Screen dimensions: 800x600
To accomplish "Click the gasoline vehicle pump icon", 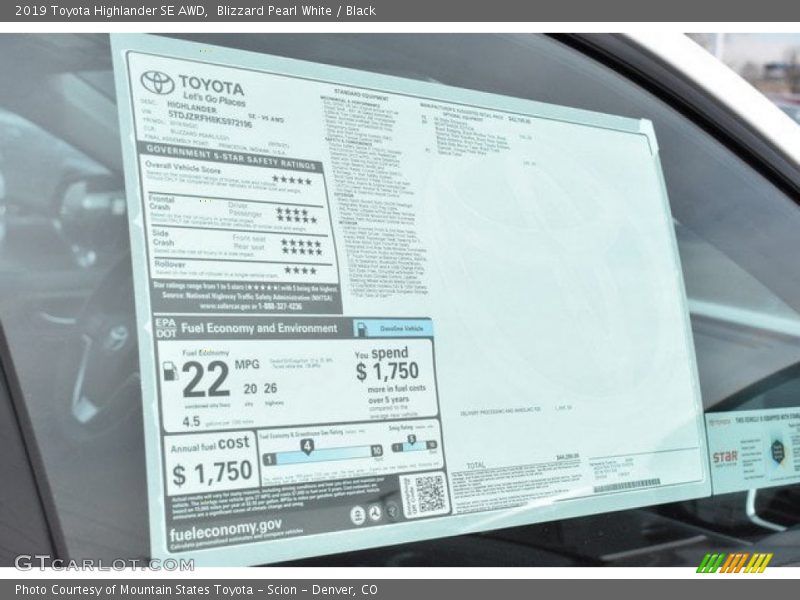I will pyautogui.click(x=361, y=329).
